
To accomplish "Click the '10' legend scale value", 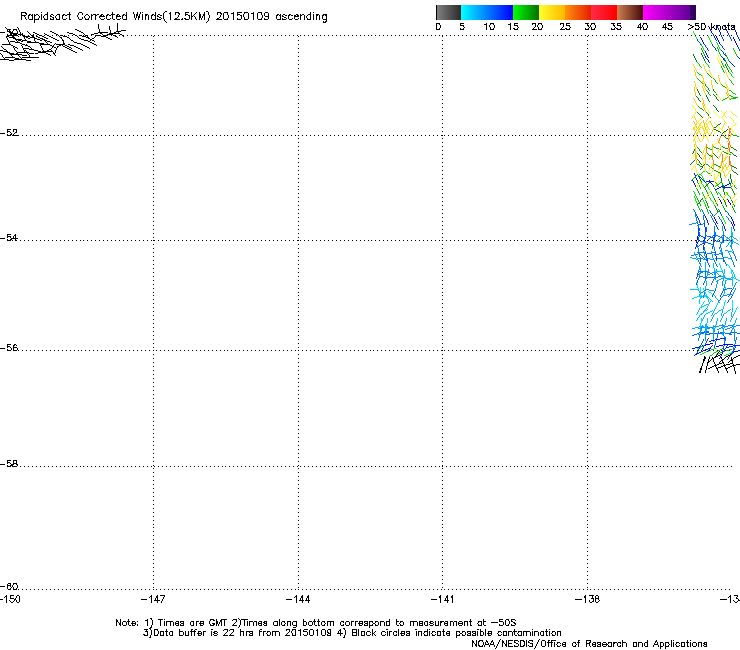I will pos(489,27).
